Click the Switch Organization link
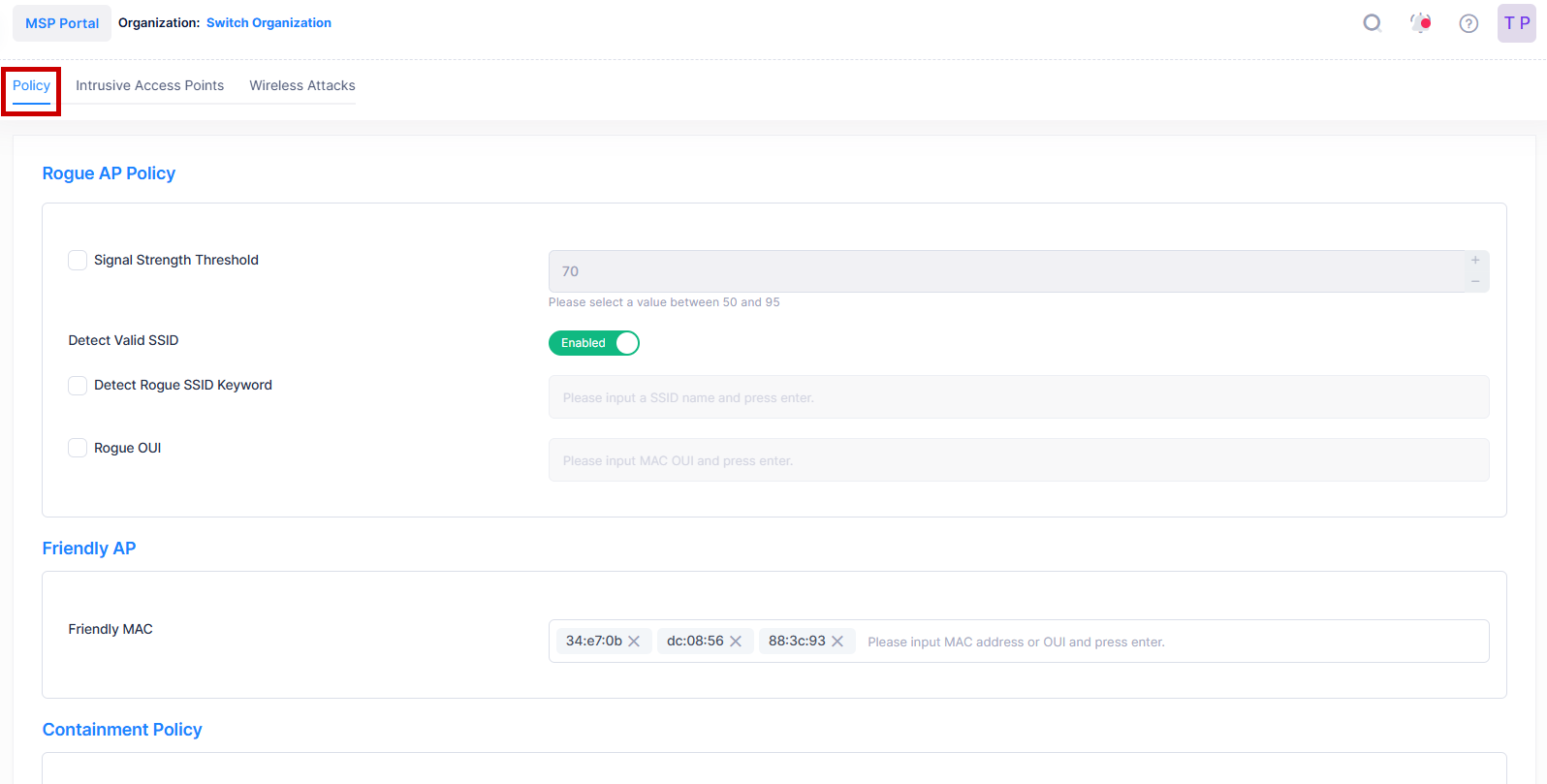1547x784 pixels. coord(268,23)
